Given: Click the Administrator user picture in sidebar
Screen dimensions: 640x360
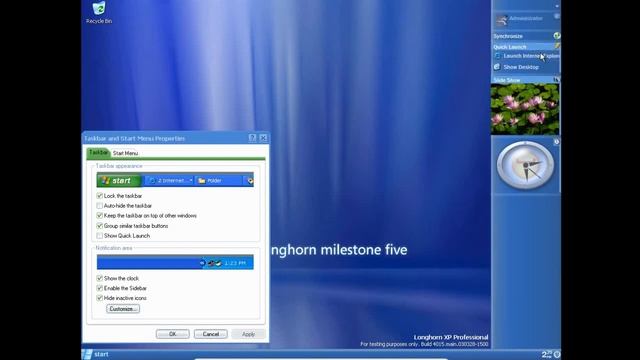Looking at the screenshot, I should pyautogui.click(x=501, y=20).
